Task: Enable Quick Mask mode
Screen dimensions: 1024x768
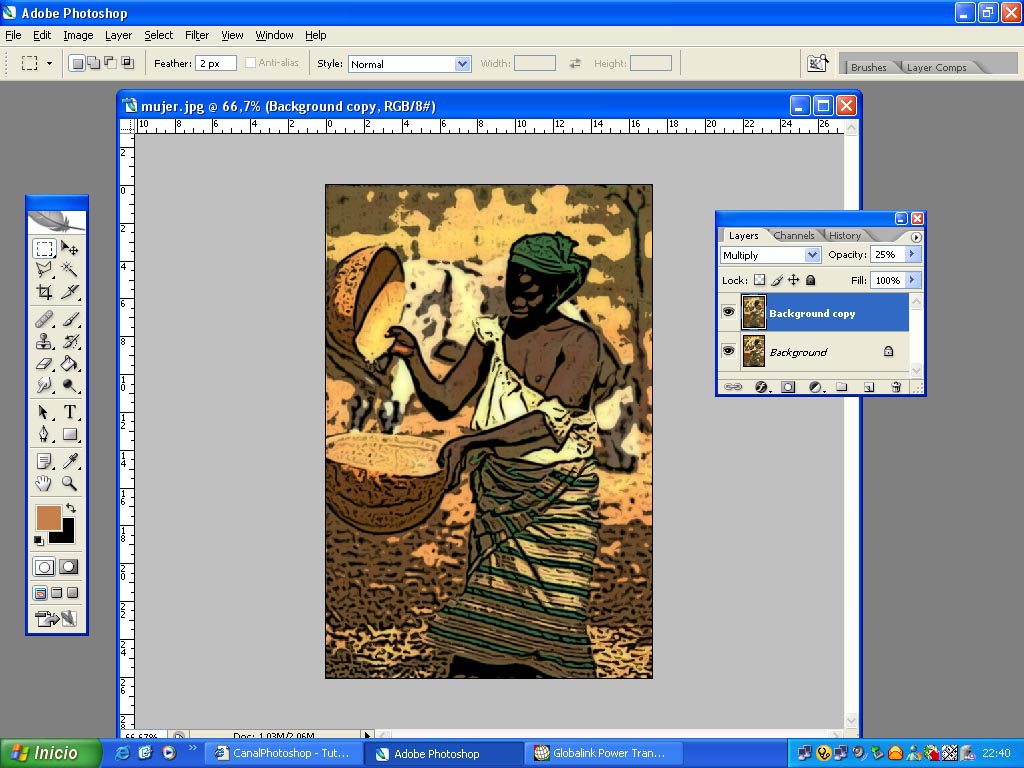Action: click(x=69, y=566)
